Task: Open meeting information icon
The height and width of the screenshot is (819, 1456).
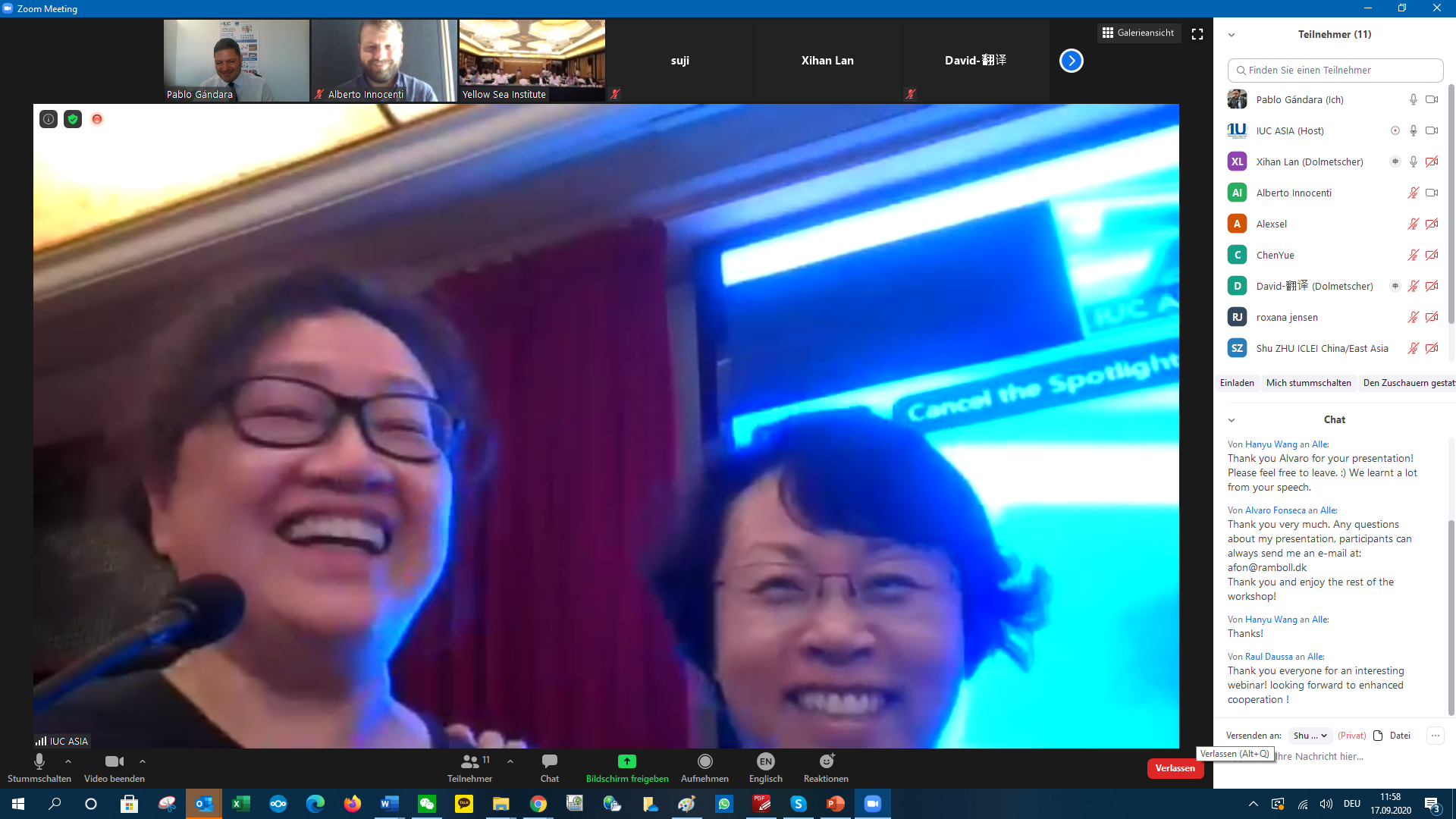Action: 49,119
